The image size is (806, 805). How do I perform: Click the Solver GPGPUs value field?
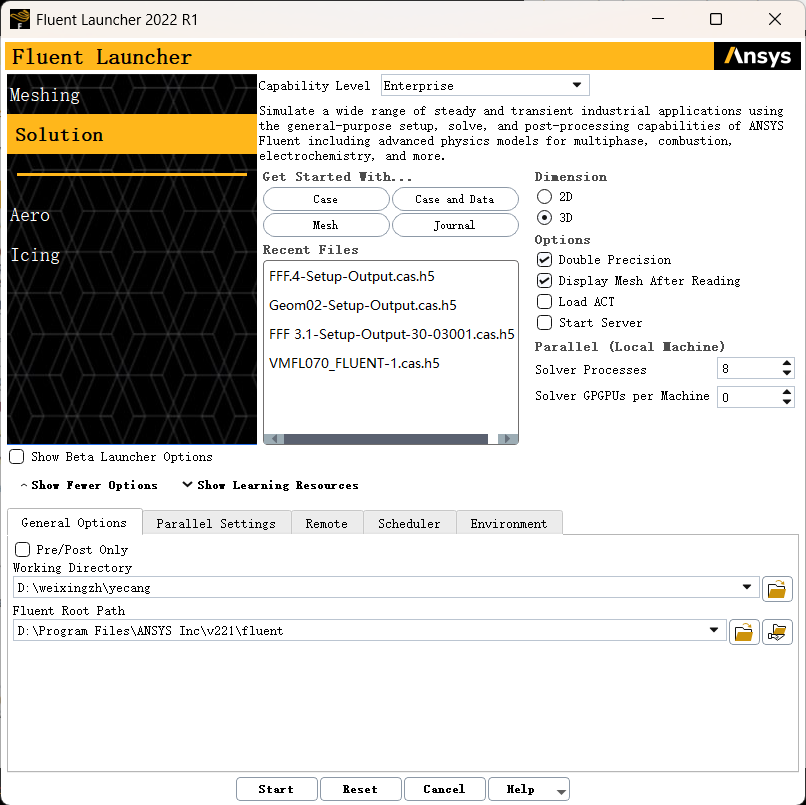pyautogui.click(x=748, y=397)
